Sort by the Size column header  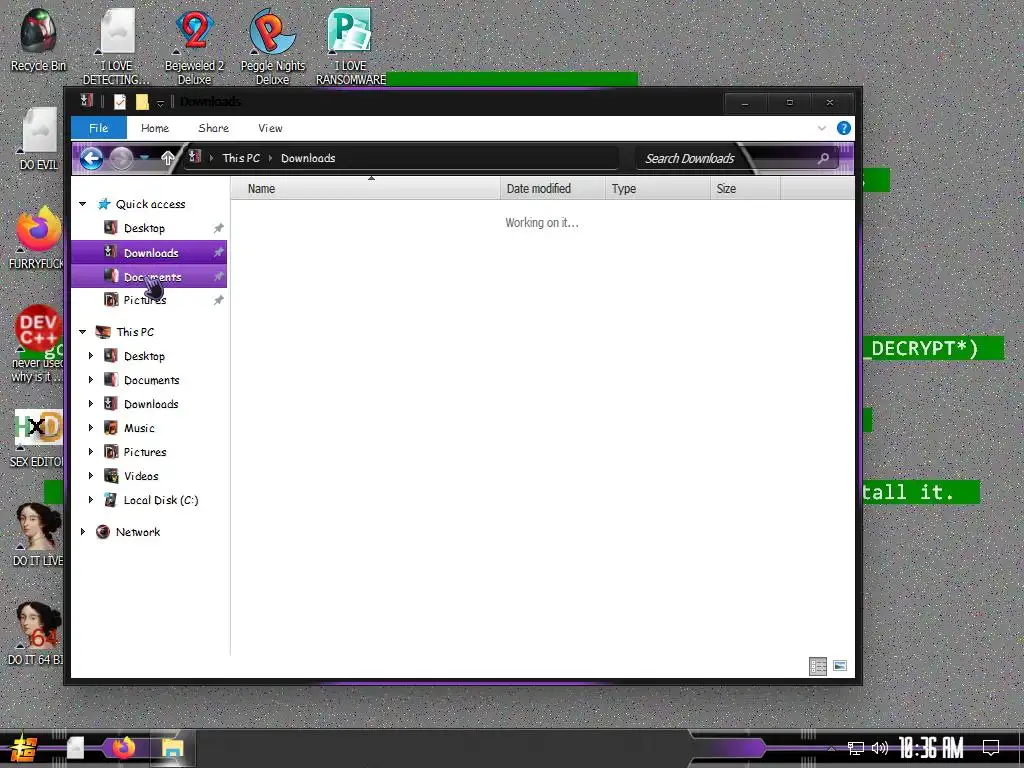(x=745, y=188)
